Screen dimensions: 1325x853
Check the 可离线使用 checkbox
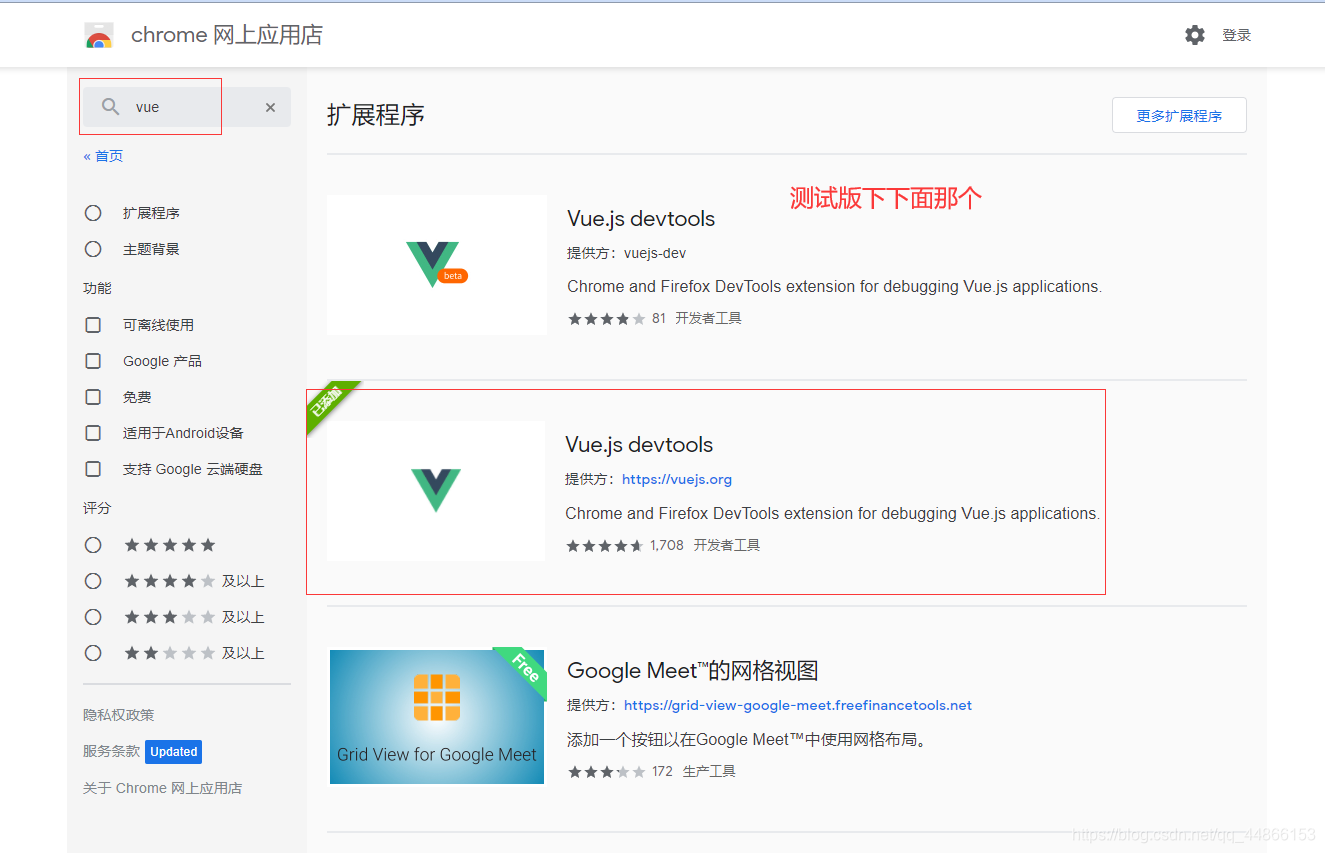[93, 325]
